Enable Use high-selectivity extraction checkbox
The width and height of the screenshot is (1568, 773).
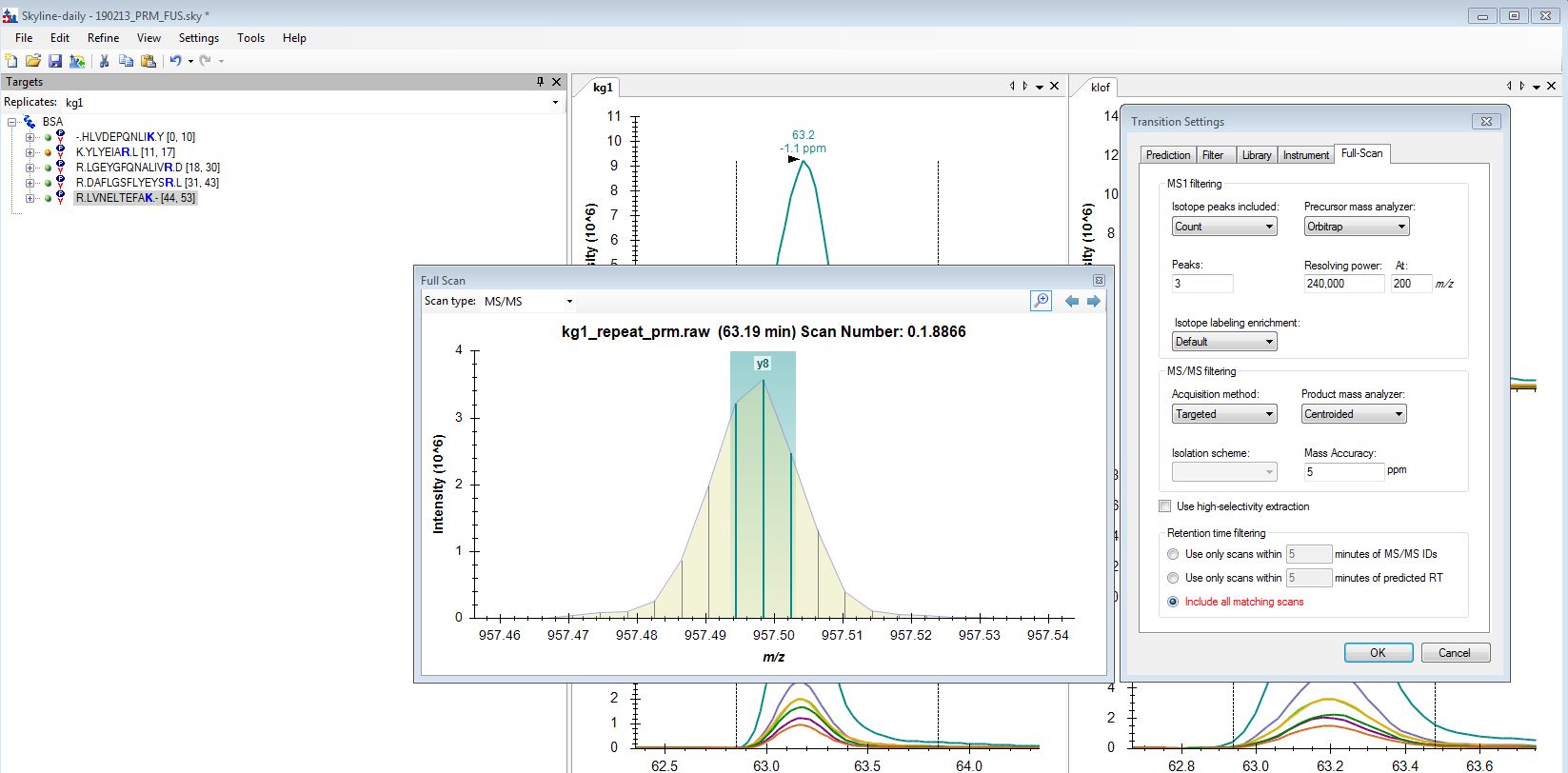(1165, 506)
